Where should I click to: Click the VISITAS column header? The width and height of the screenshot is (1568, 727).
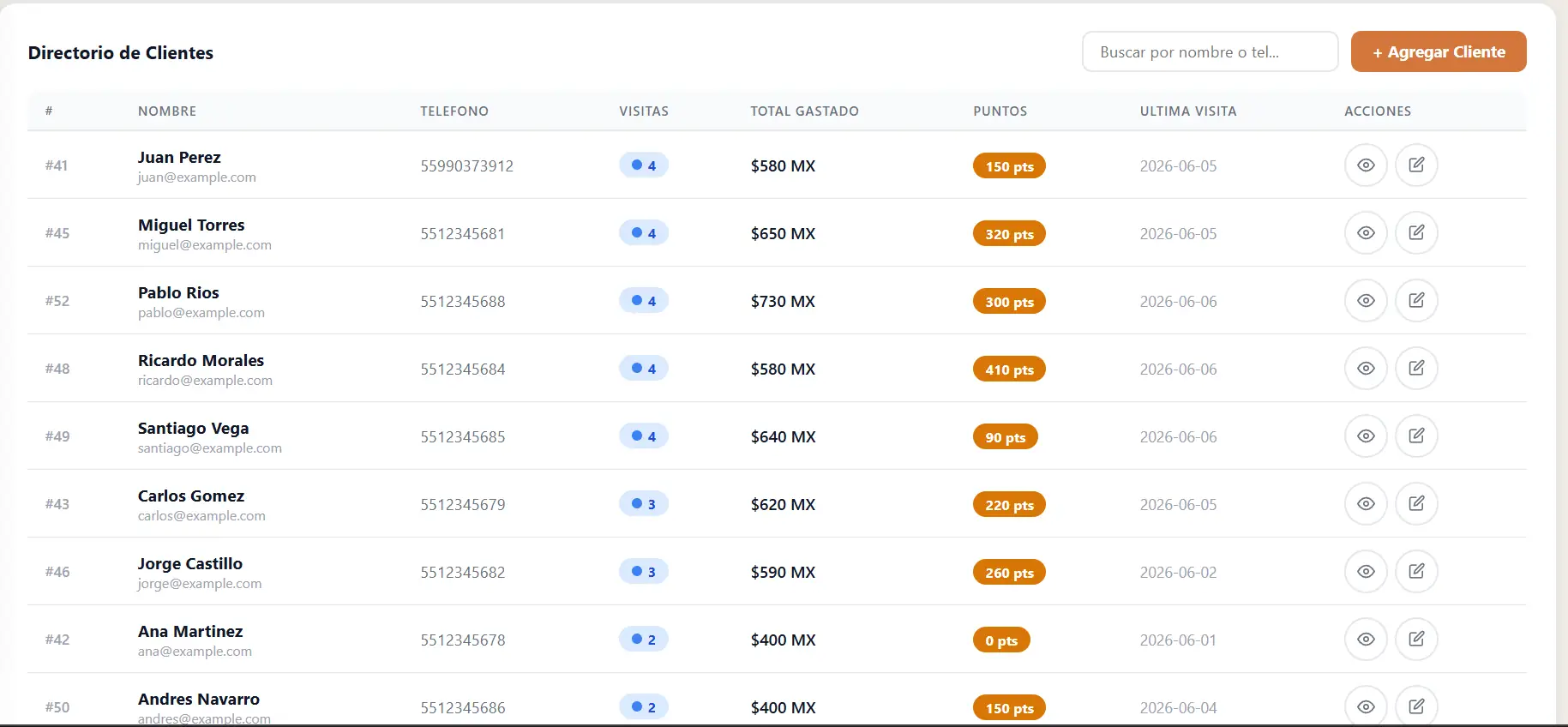coord(644,111)
